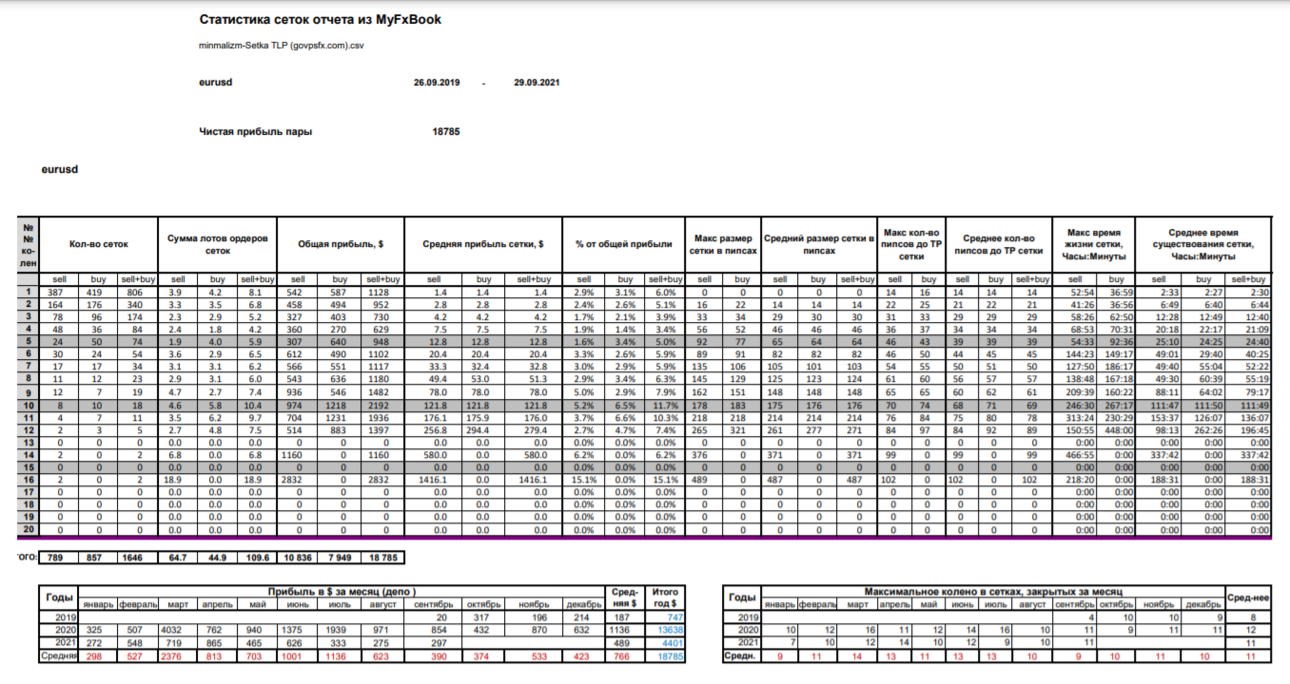Viewport: 1290px width, 684px height.
Task: Click the header 'Общая прибыль, $'
Action: tap(343, 244)
